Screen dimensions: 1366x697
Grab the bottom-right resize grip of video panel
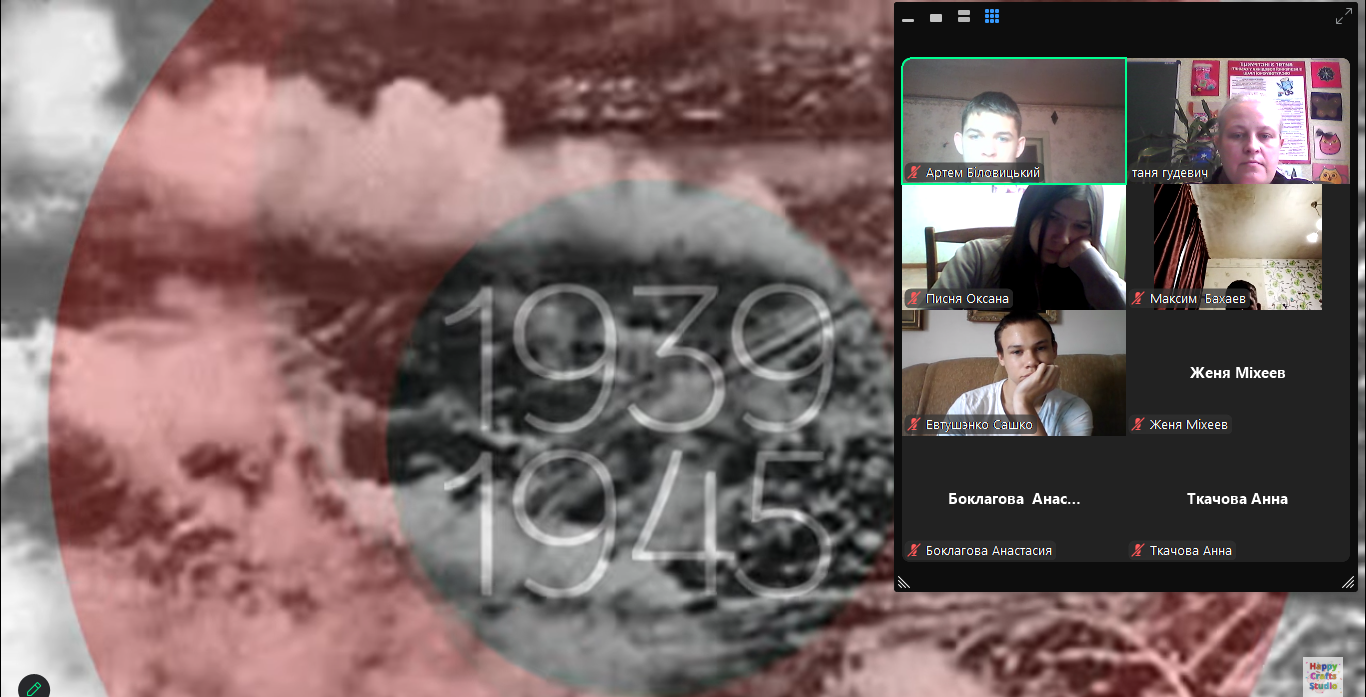click(x=1348, y=582)
